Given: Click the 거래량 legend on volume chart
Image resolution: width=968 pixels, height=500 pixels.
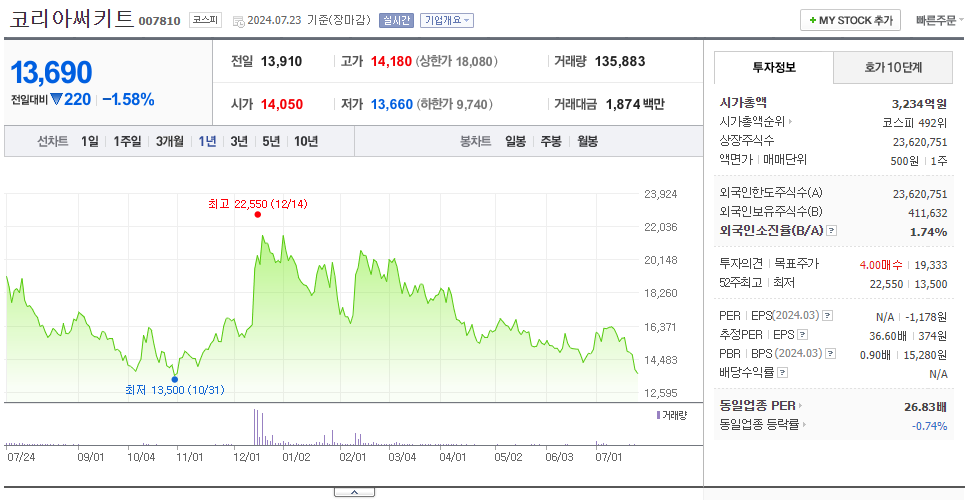Looking at the screenshot, I should click(x=670, y=415).
